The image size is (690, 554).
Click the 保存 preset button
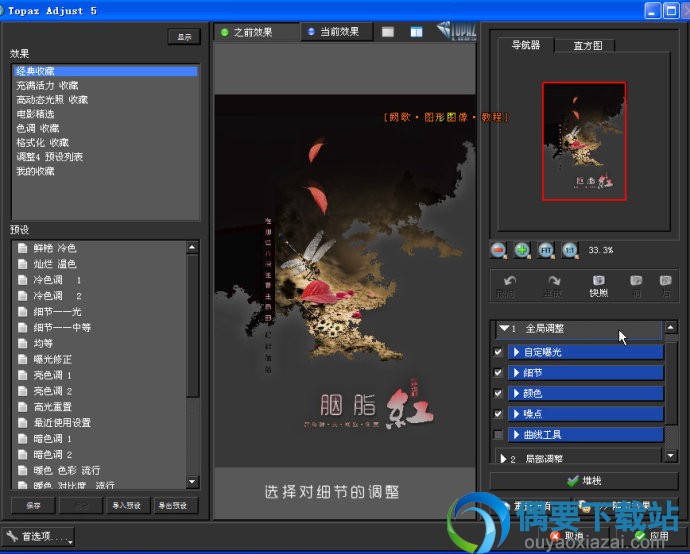(33, 506)
